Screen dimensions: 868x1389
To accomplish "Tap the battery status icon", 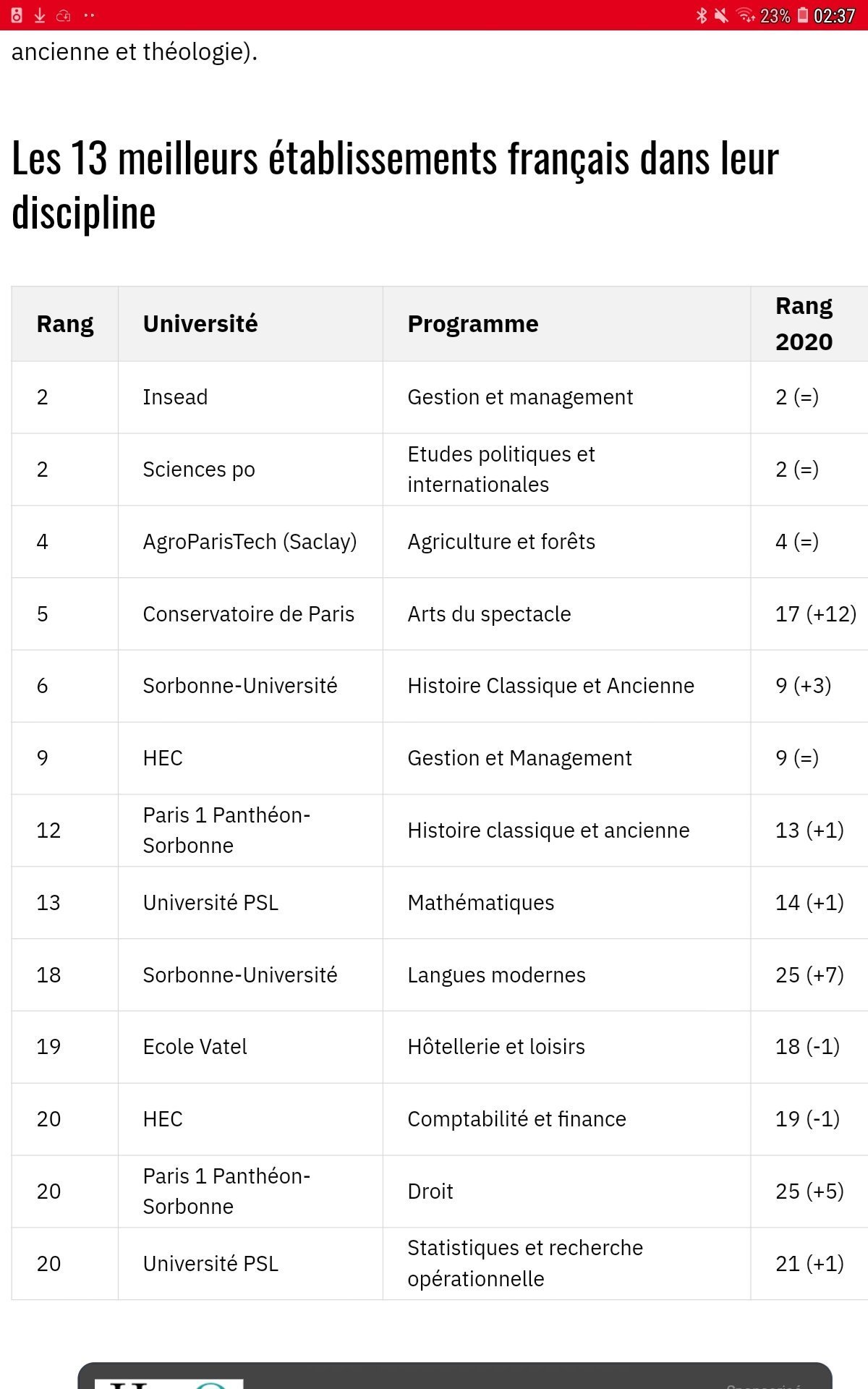I will [803, 15].
